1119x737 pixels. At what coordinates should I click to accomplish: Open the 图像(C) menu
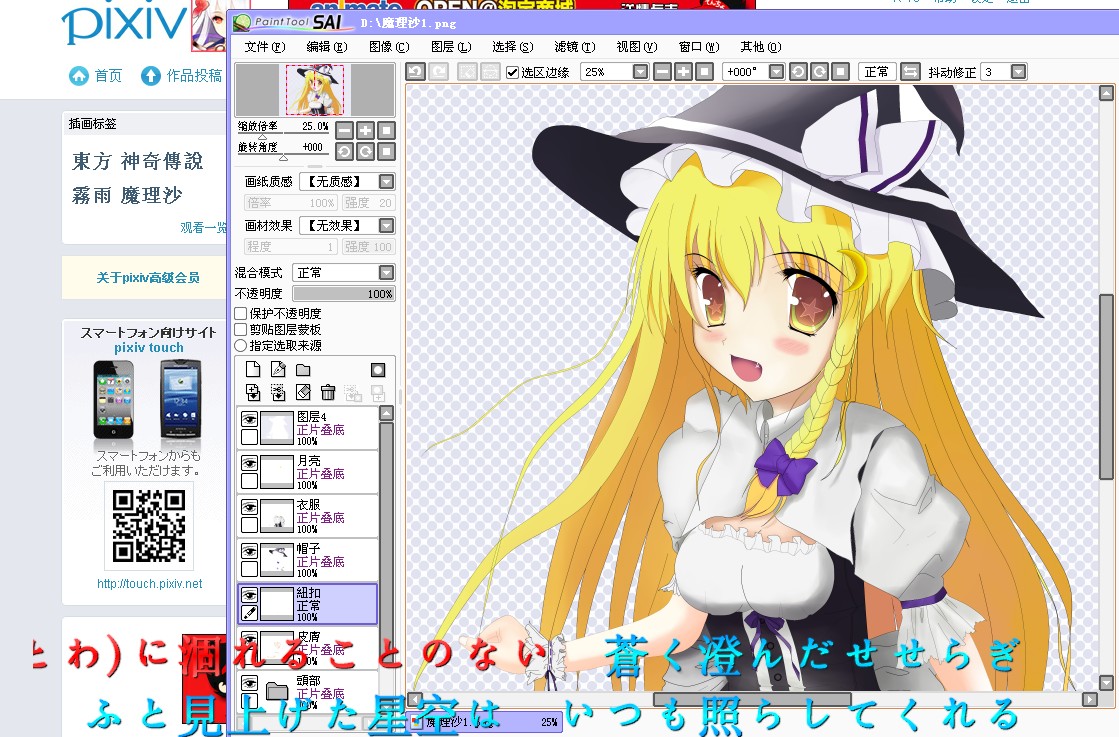[389, 47]
